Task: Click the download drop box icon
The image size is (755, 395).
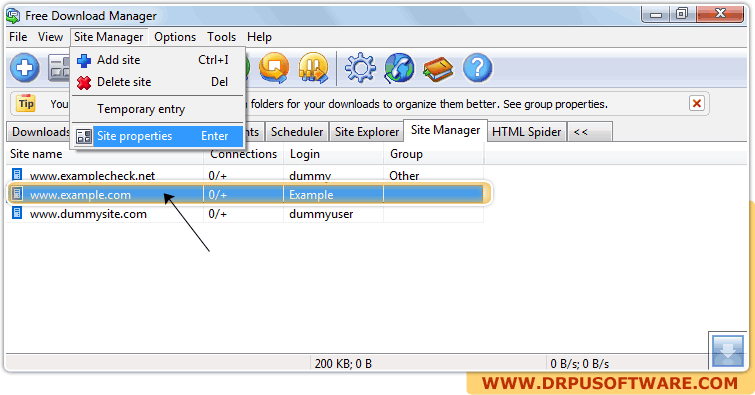Action: 728,351
